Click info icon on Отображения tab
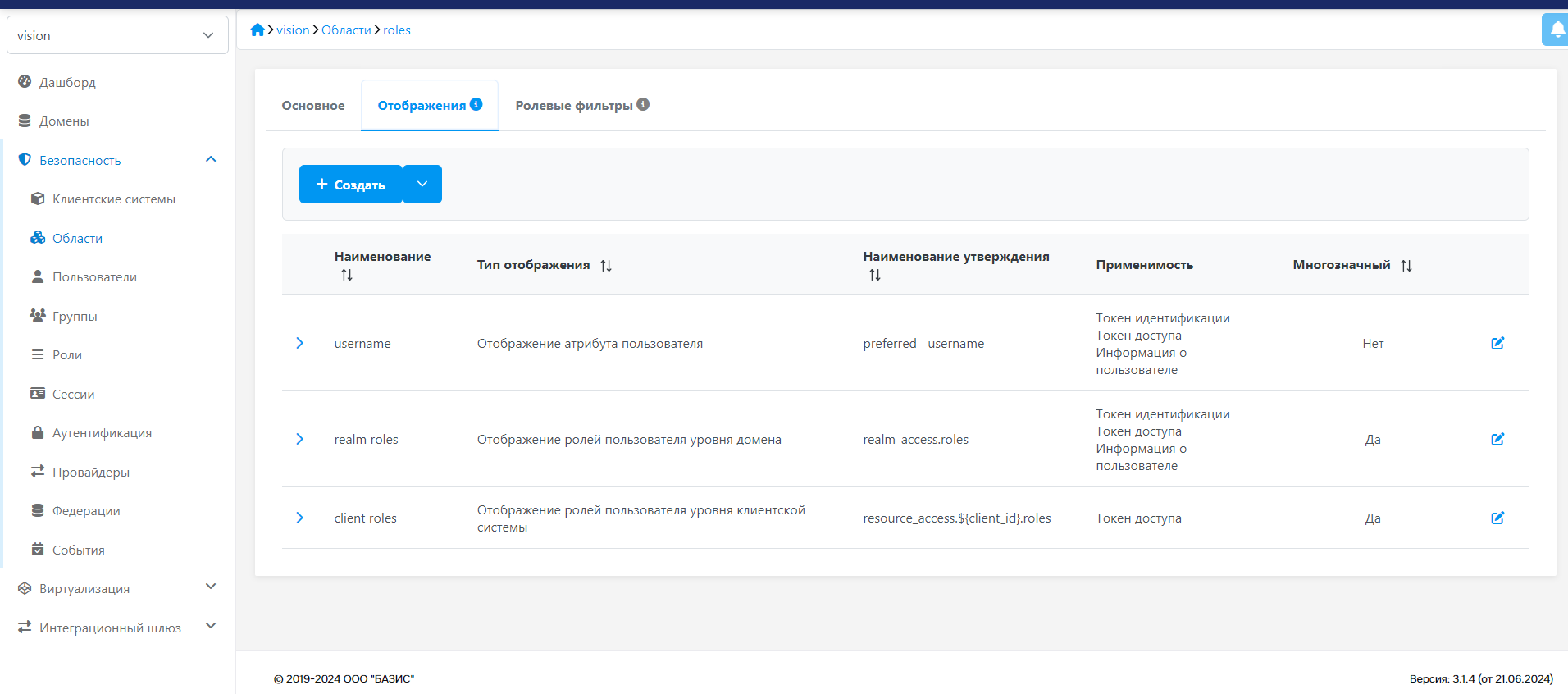 pos(476,104)
